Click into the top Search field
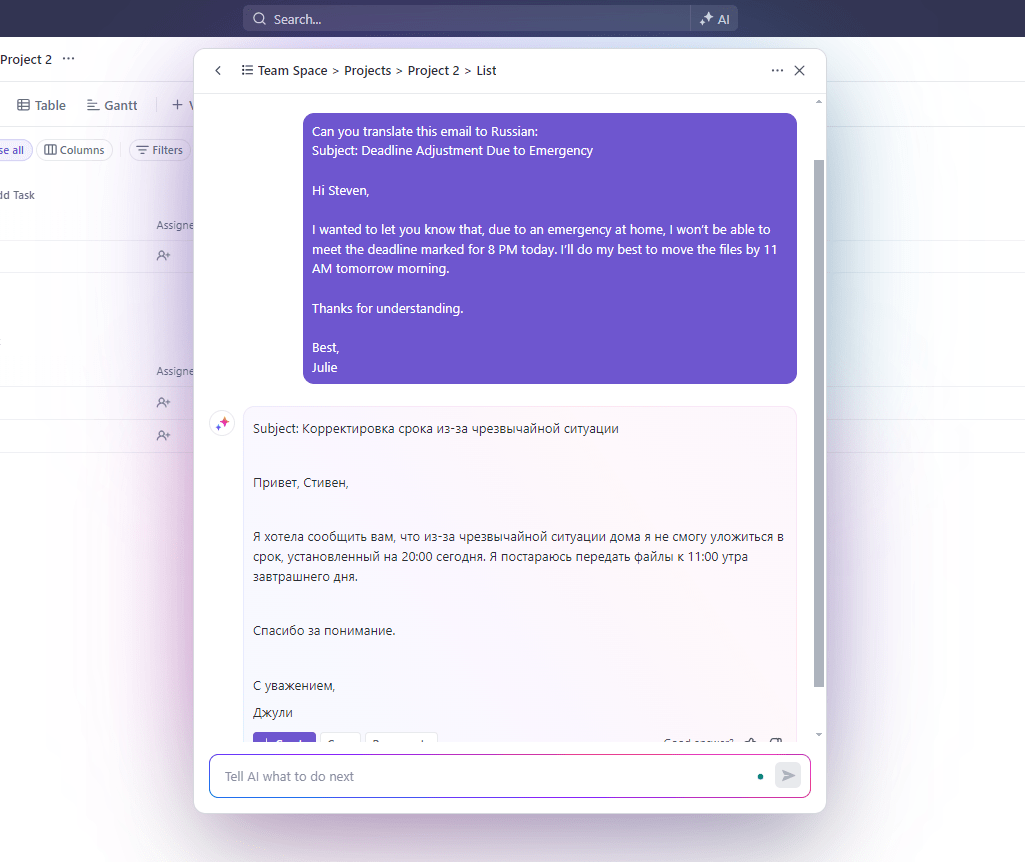Image resolution: width=1025 pixels, height=862 pixels. click(467, 19)
